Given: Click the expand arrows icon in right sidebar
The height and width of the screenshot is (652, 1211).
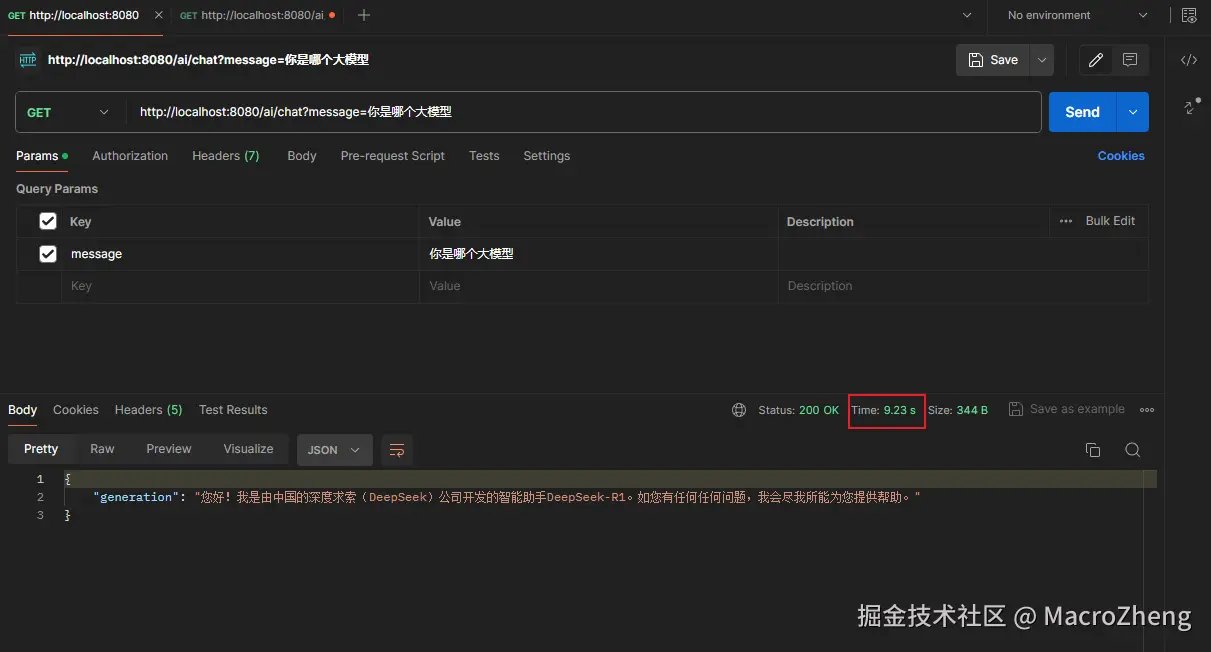Looking at the screenshot, I should click(x=1188, y=106).
